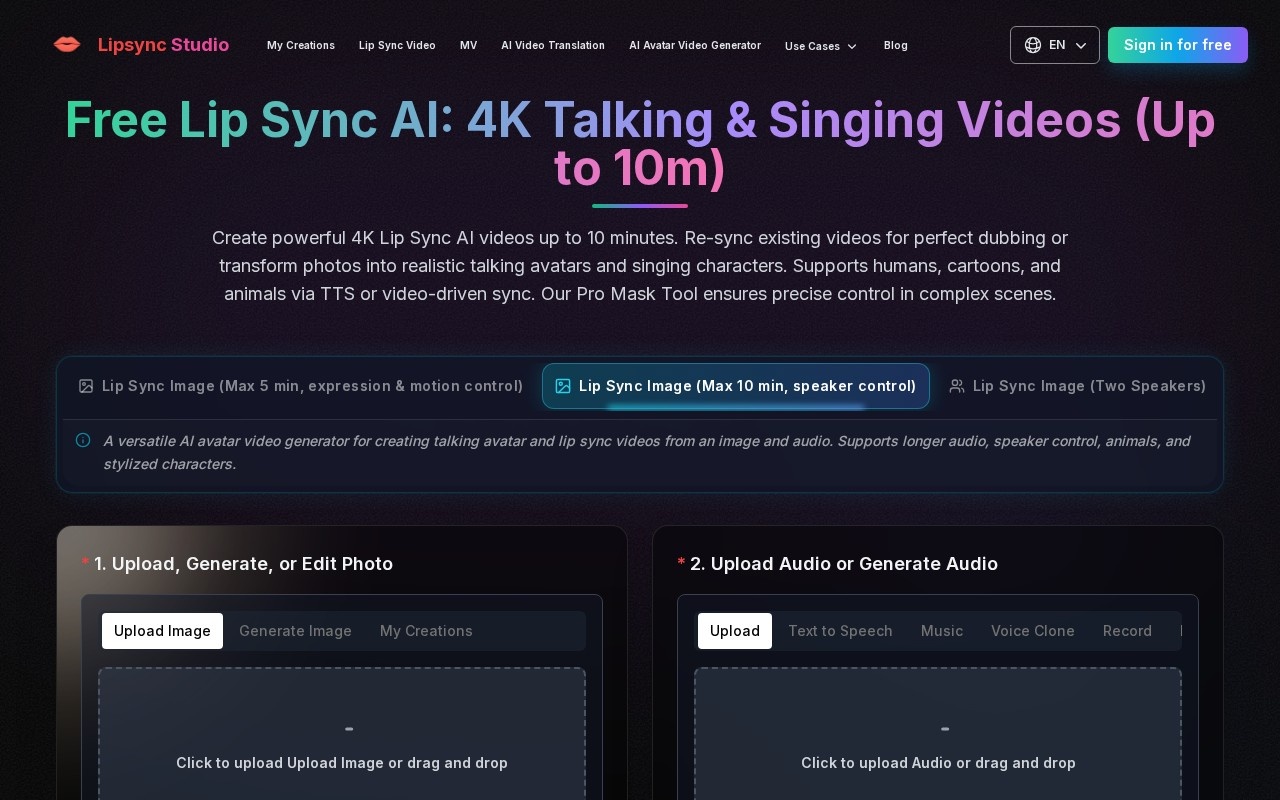Select Lip Sync Image Max 10 min tab
Image resolution: width=1280 pixels, height=800 pixels.
736,386
